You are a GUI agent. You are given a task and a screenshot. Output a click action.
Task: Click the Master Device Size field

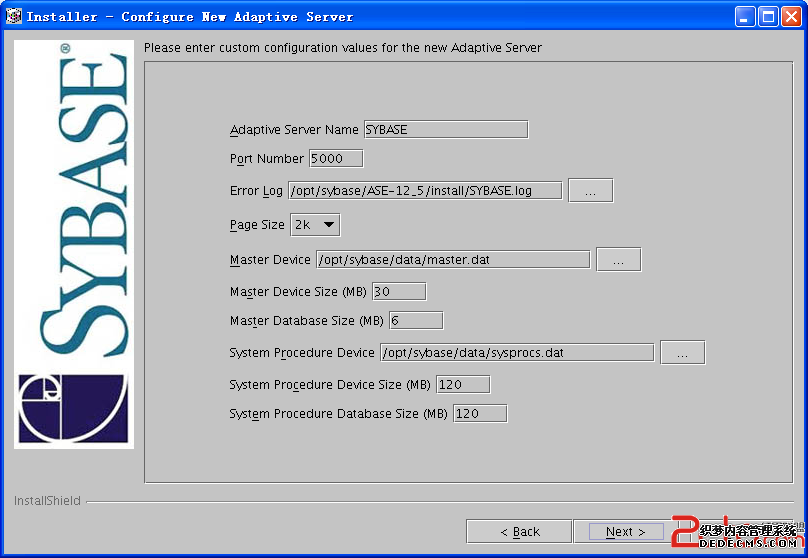pyautogui.click(x=399, y=292)
